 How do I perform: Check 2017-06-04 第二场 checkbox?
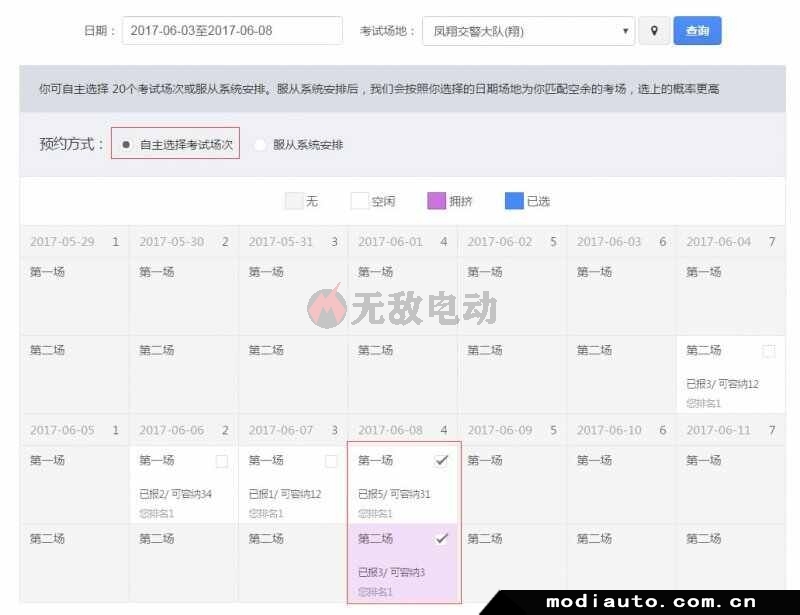pos(768,351)
